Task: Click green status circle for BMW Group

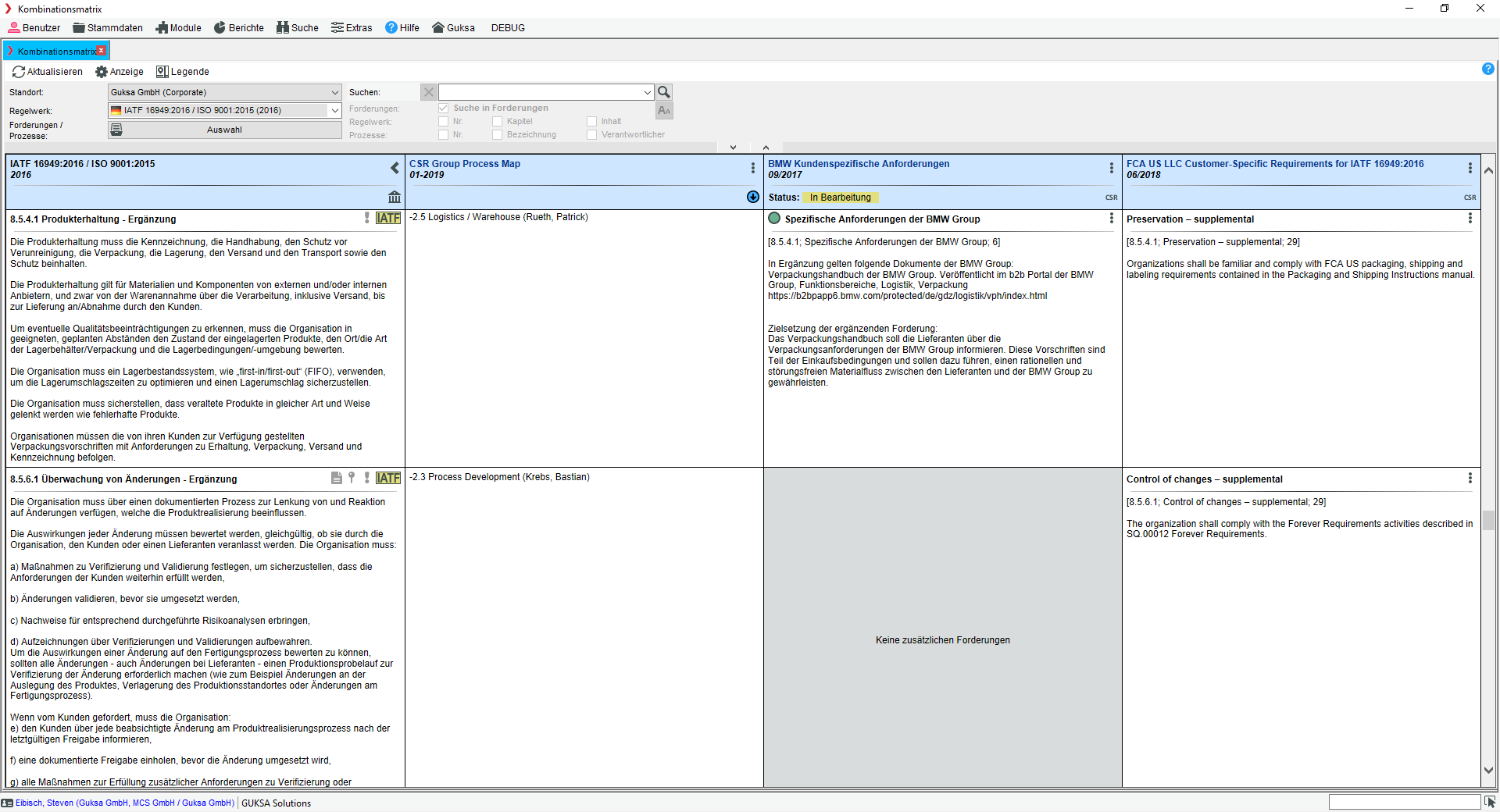Action: [774, 218]
